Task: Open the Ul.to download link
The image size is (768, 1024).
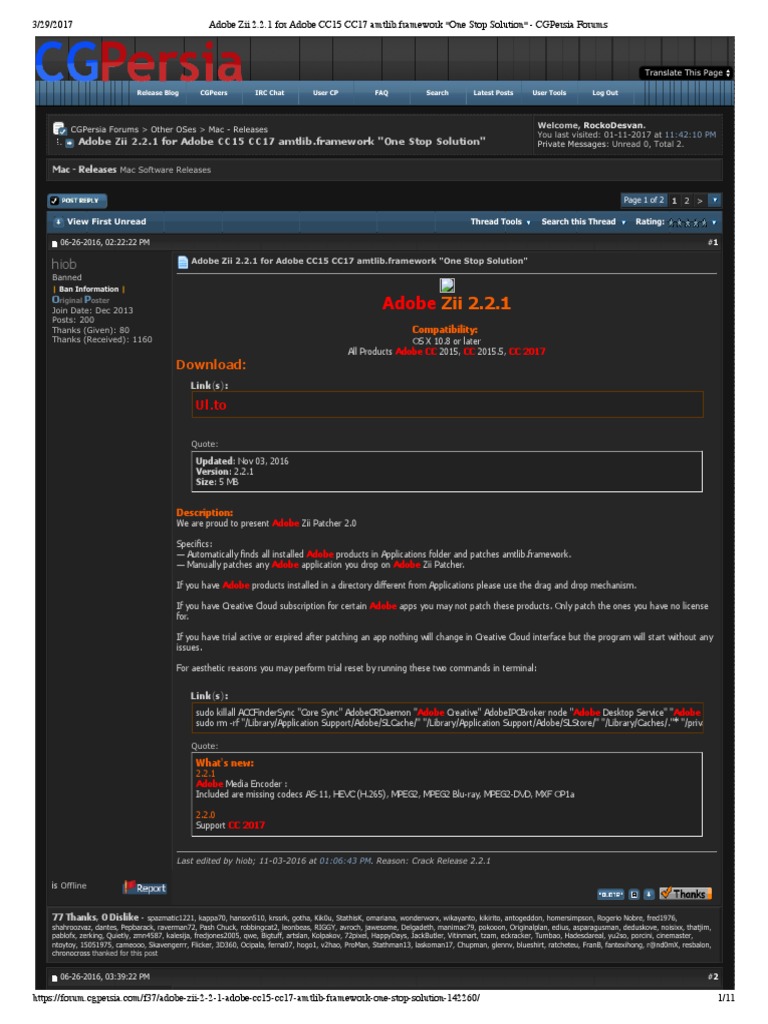Action: pos(210,405)
